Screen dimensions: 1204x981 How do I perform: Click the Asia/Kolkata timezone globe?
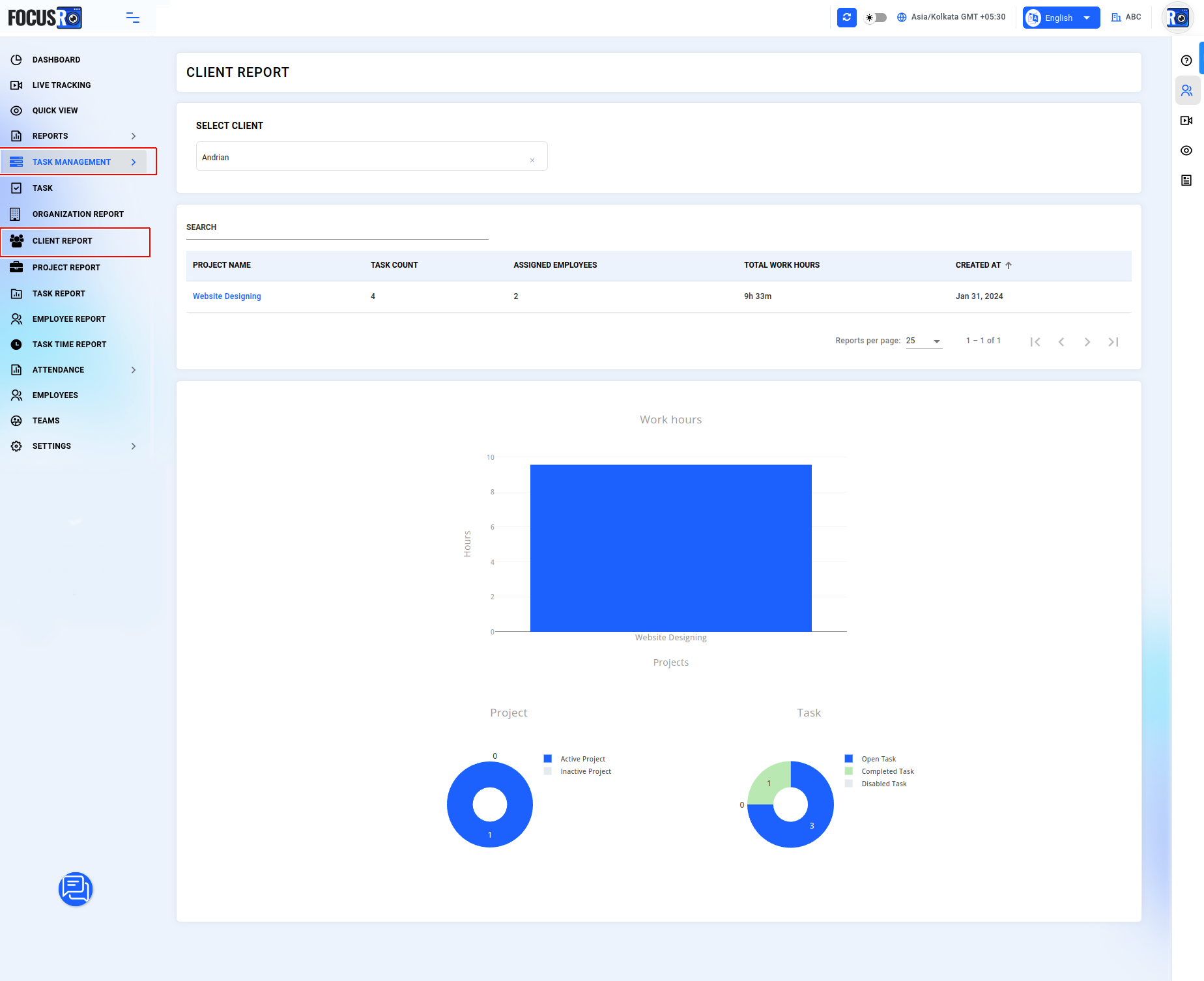pyautogui.click(x=902, y=18)
